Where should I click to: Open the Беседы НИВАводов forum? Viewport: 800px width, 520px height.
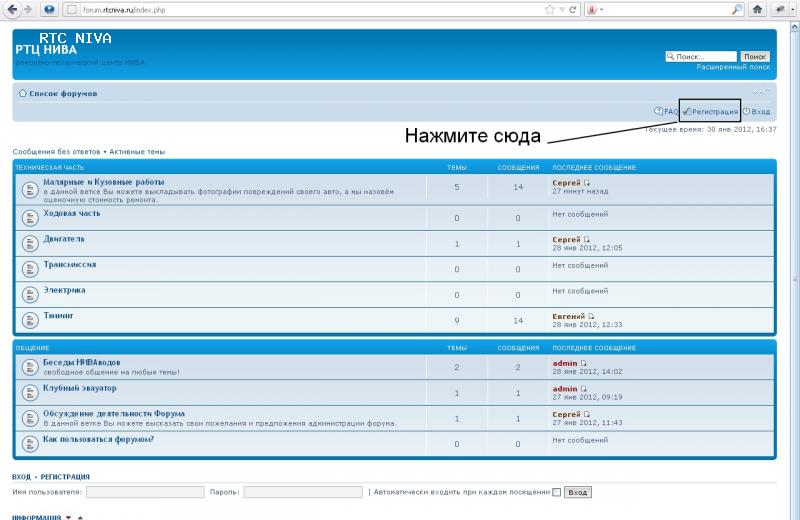tap(82, 362)
